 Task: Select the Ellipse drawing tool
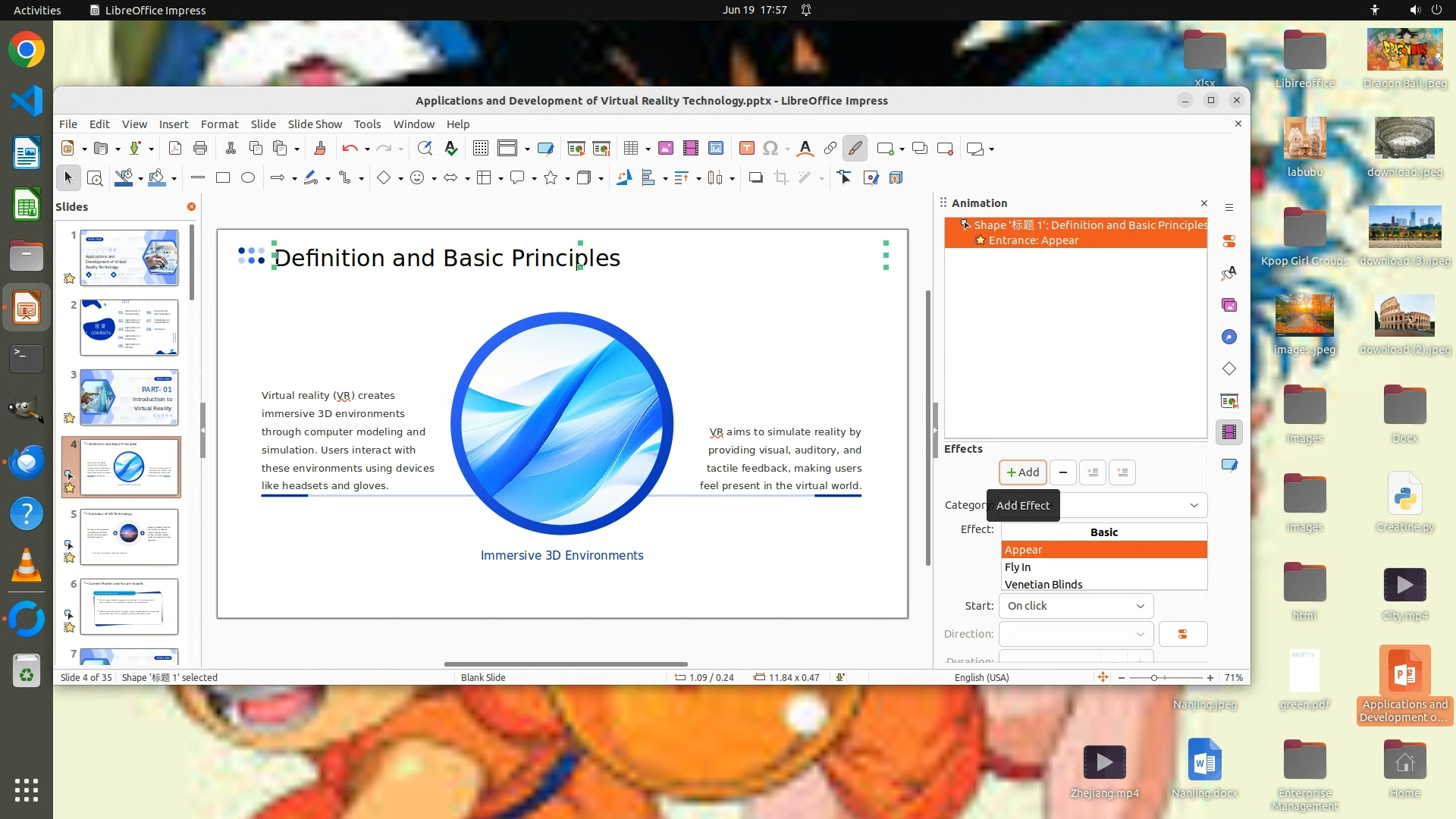click(248, 178)
